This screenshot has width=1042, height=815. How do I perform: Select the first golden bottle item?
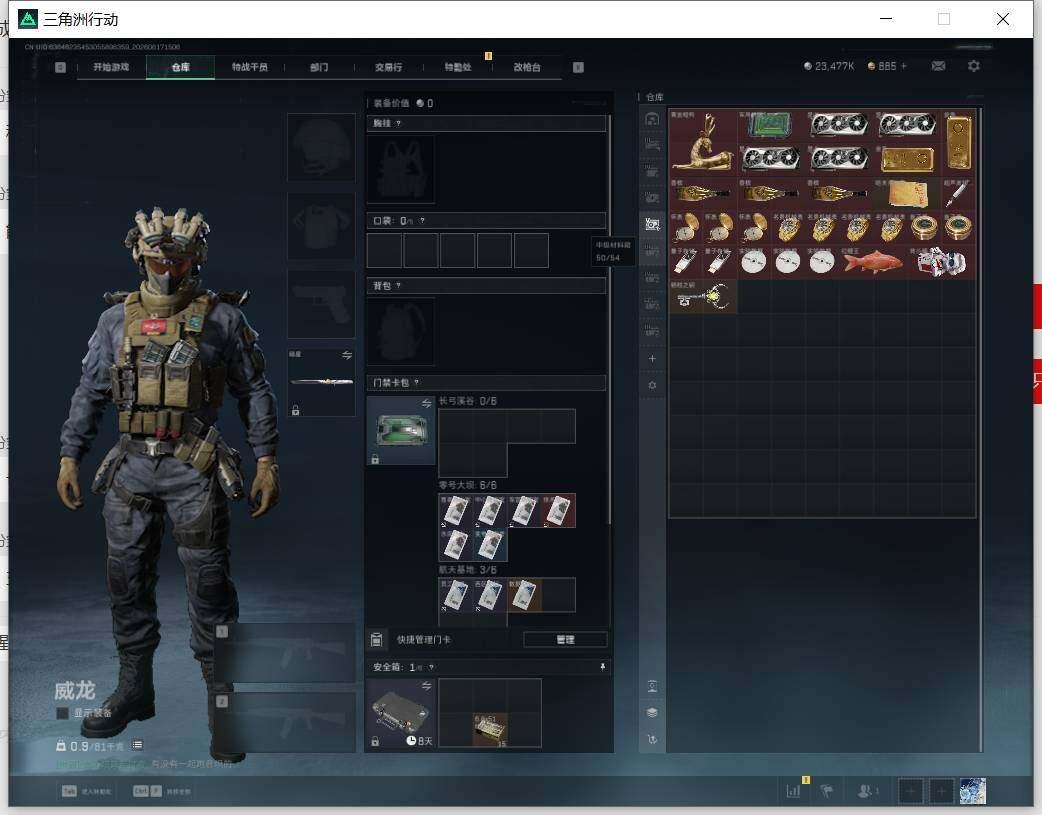(x=702, y=193)
